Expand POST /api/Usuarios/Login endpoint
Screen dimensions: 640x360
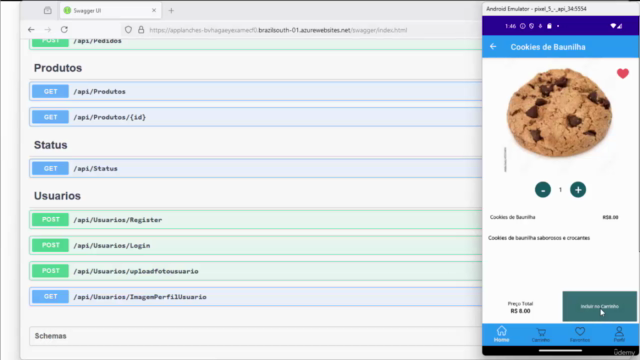tap(256, 245)
